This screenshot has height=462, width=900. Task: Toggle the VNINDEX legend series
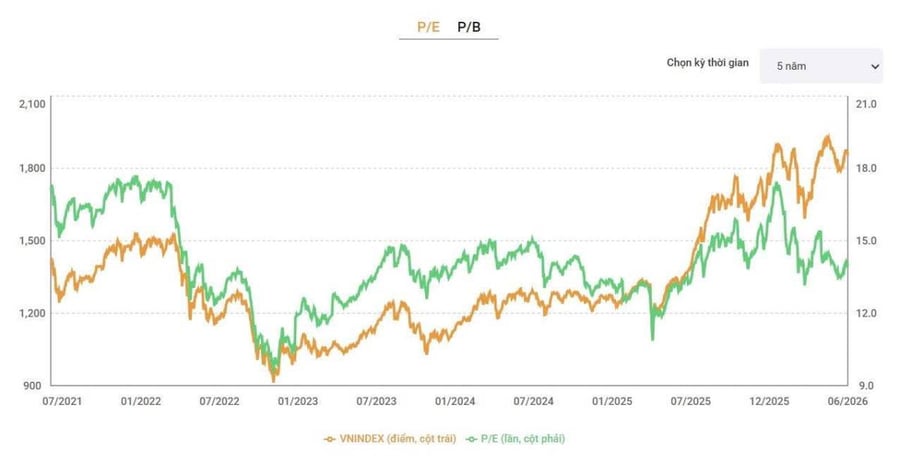pyautogui.click(x=390, y=439)
